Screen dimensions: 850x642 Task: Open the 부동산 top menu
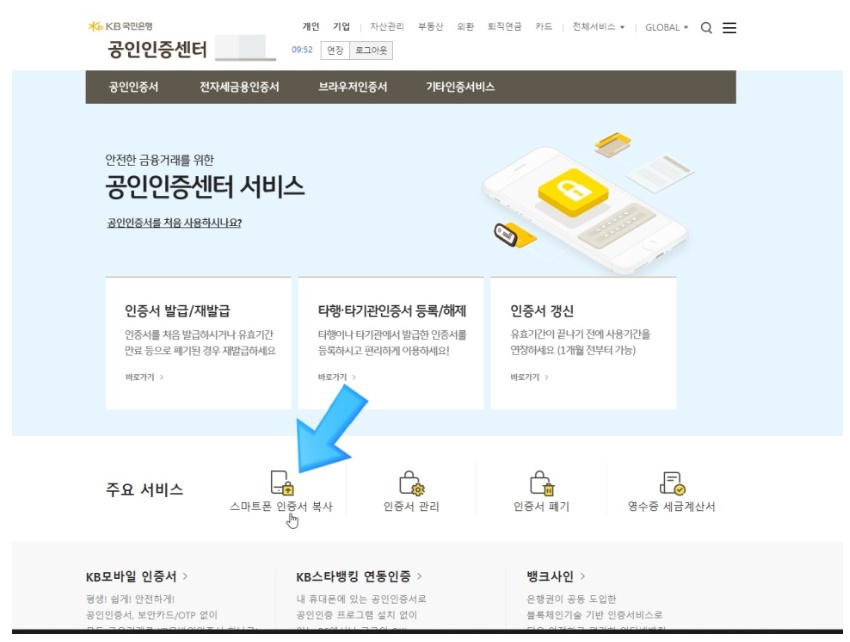(x=430, y=27)
